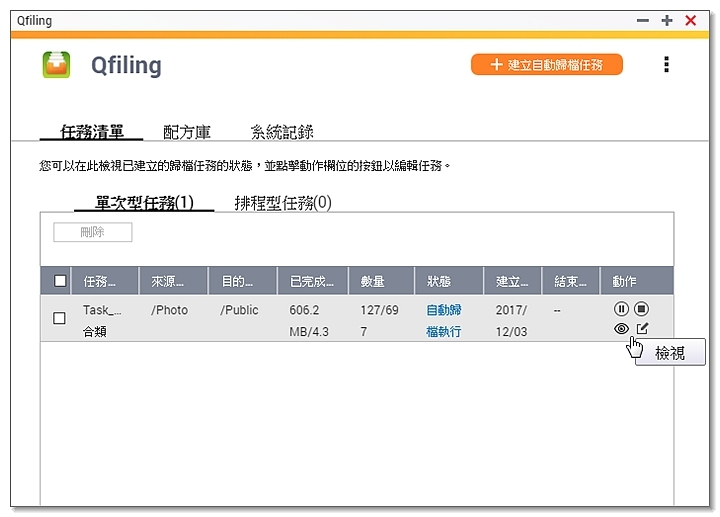
Task: Open the 系統記錄 system log tab
Action: click(282, 132)
